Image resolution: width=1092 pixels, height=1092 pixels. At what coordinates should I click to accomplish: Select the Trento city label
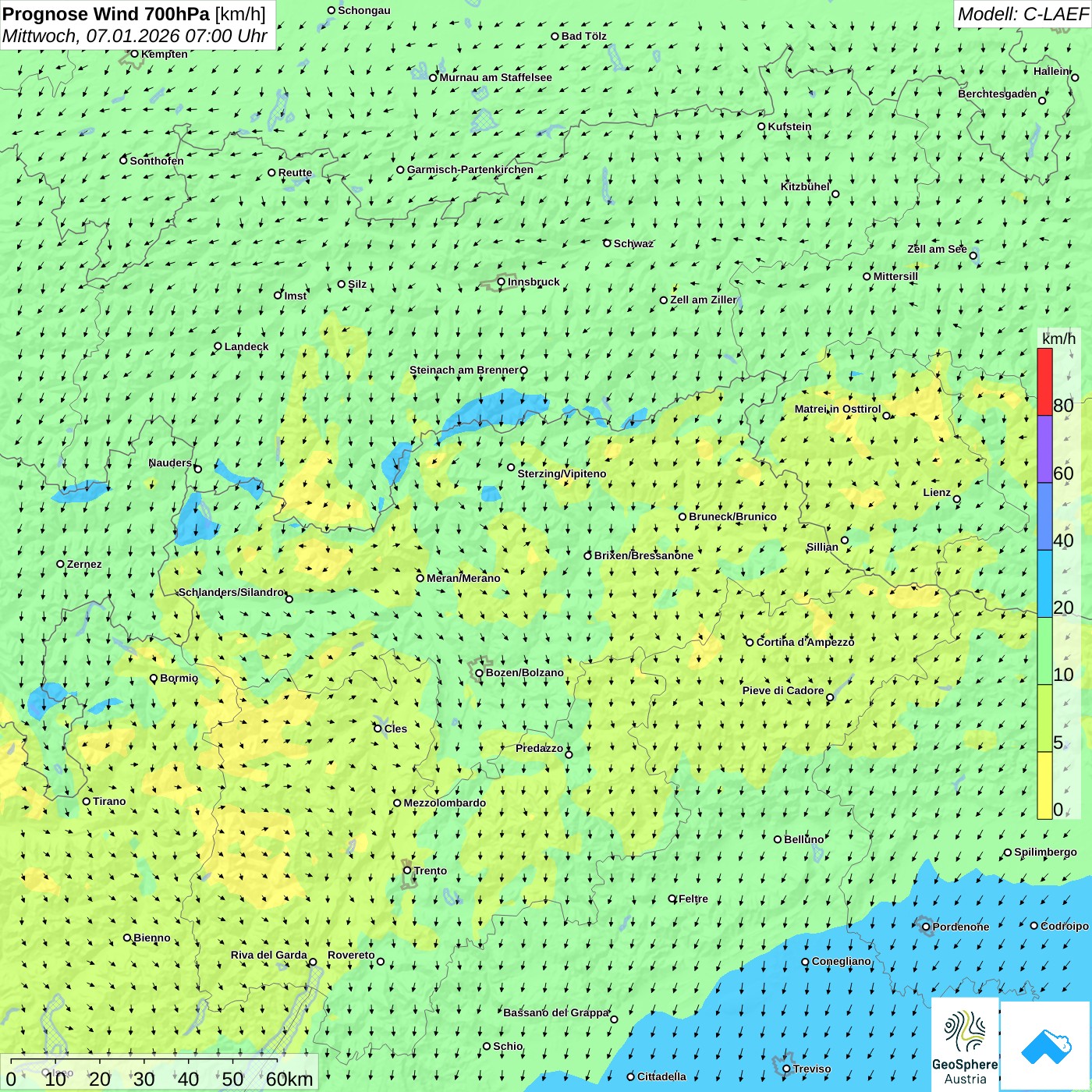[431, 870]
